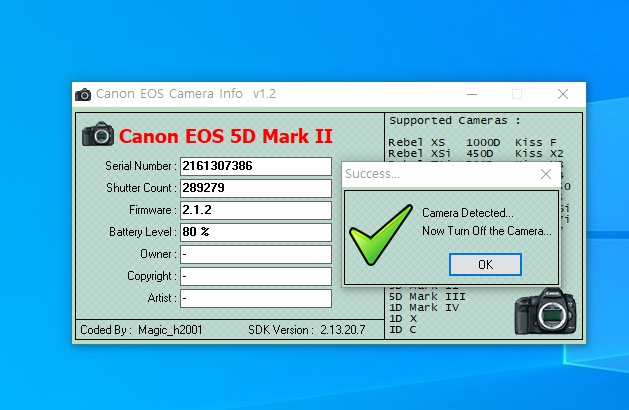Click the 'Camera Detected...' message
The height and width of the screenshot is (410, 629).
tap(467, 213)
